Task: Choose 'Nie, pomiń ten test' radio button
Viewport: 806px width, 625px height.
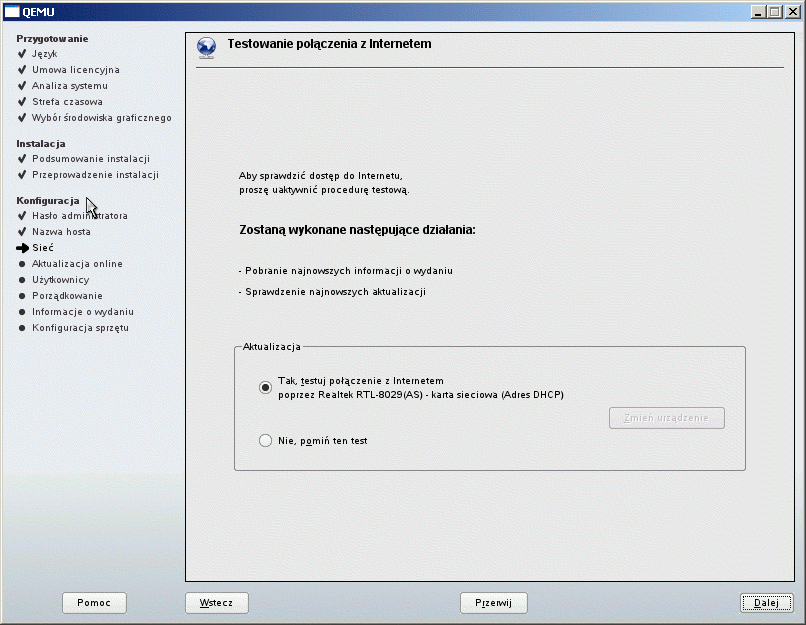Action: tap(265, 440)
